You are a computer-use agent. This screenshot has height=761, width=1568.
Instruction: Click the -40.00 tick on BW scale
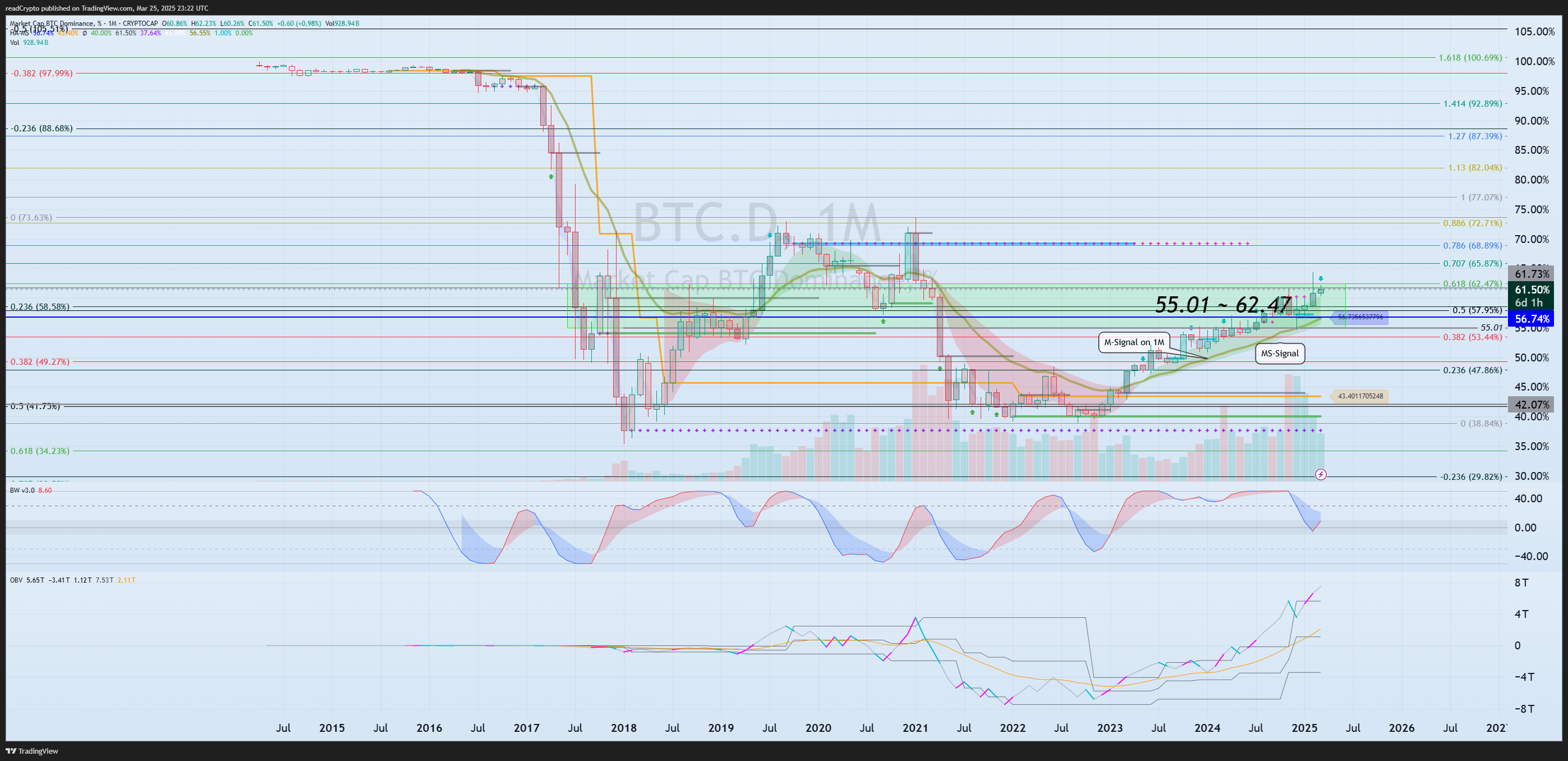click(1531, 556)
